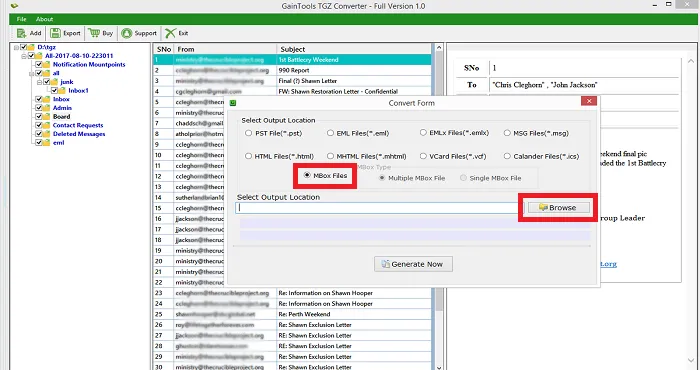The width and height of the screenshot is (700, 370).
Task: Uncheck the D:\tgz root checkbox
Action: pos(24,47)
